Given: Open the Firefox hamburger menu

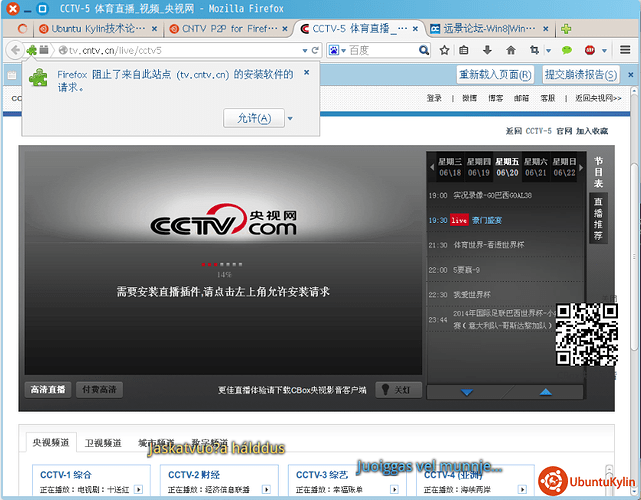Looking at the screenshot, I should pos(625,50).
